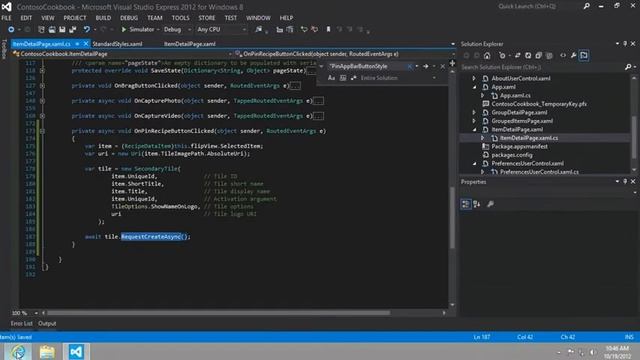Toggle Match Case (Aa) in find box

click(331, 78)
